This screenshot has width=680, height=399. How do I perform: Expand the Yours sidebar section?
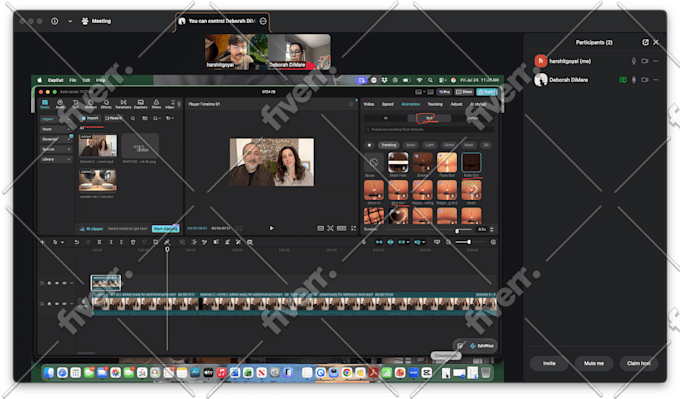(x=56, y=129)
